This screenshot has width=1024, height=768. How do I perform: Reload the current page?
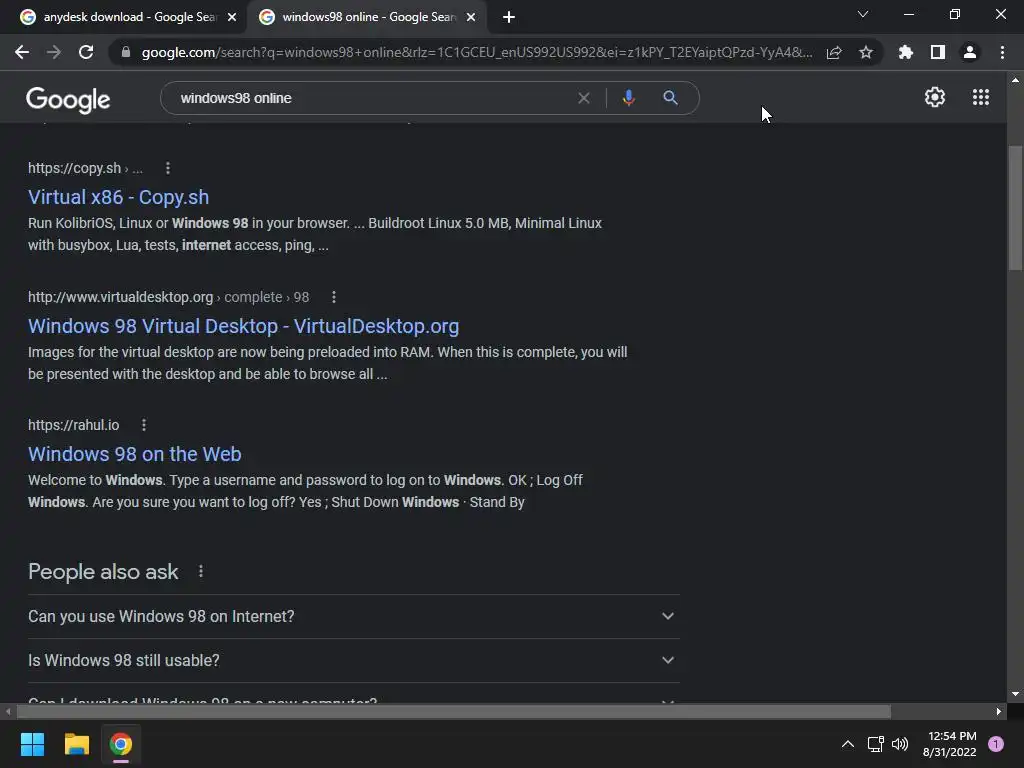pos(86,52)
